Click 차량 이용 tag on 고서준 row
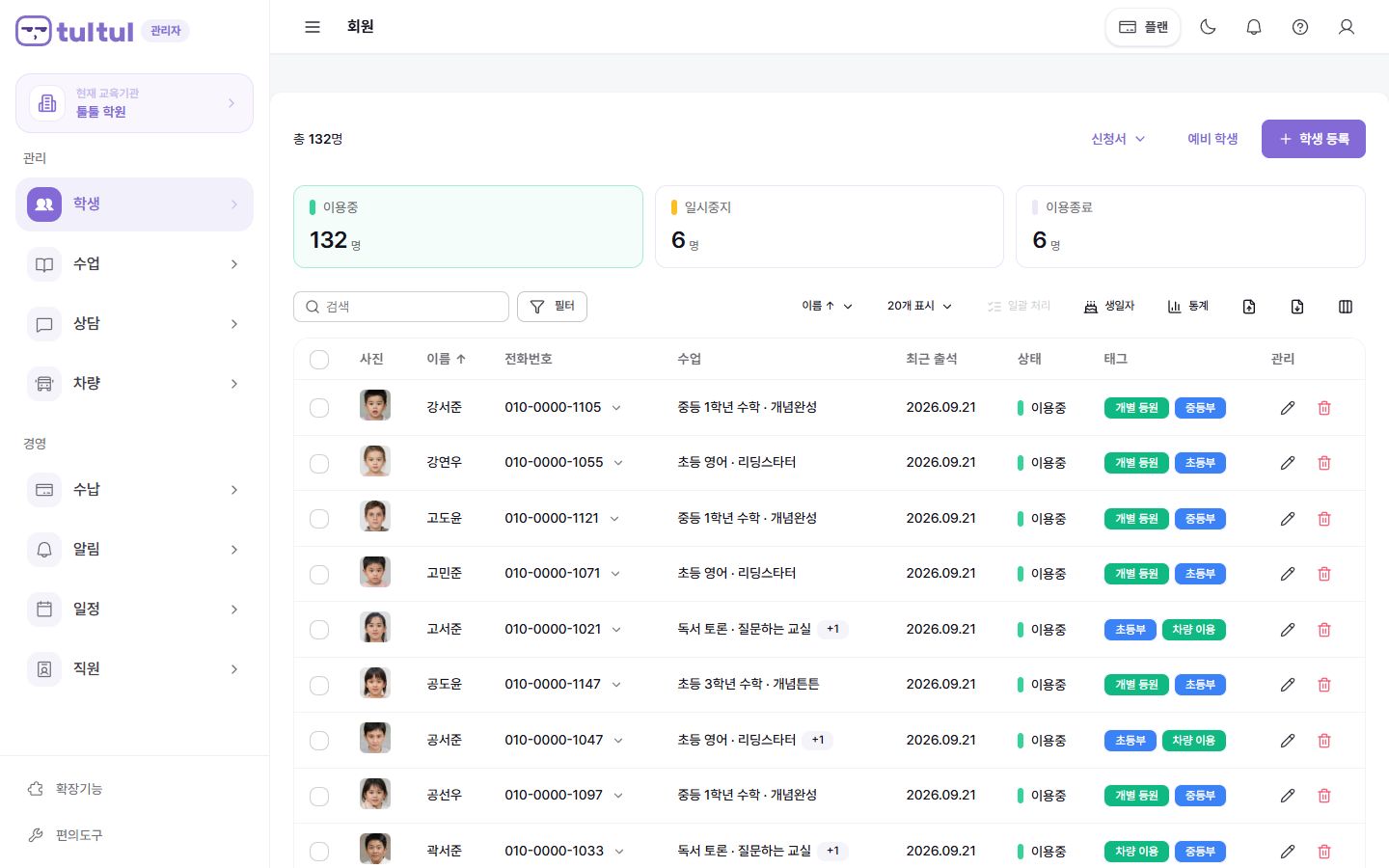Viewport: 1389px width, 868px height. [x=1194, y=630]
